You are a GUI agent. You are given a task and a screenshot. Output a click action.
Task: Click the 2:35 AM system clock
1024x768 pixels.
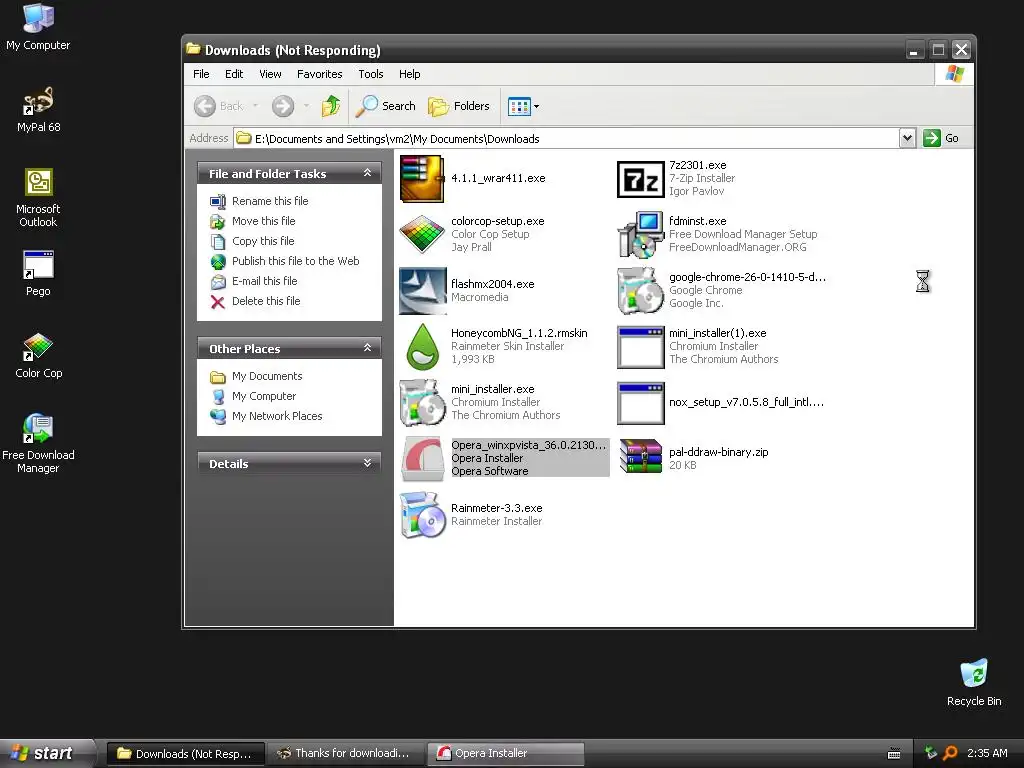click(987, 753)
